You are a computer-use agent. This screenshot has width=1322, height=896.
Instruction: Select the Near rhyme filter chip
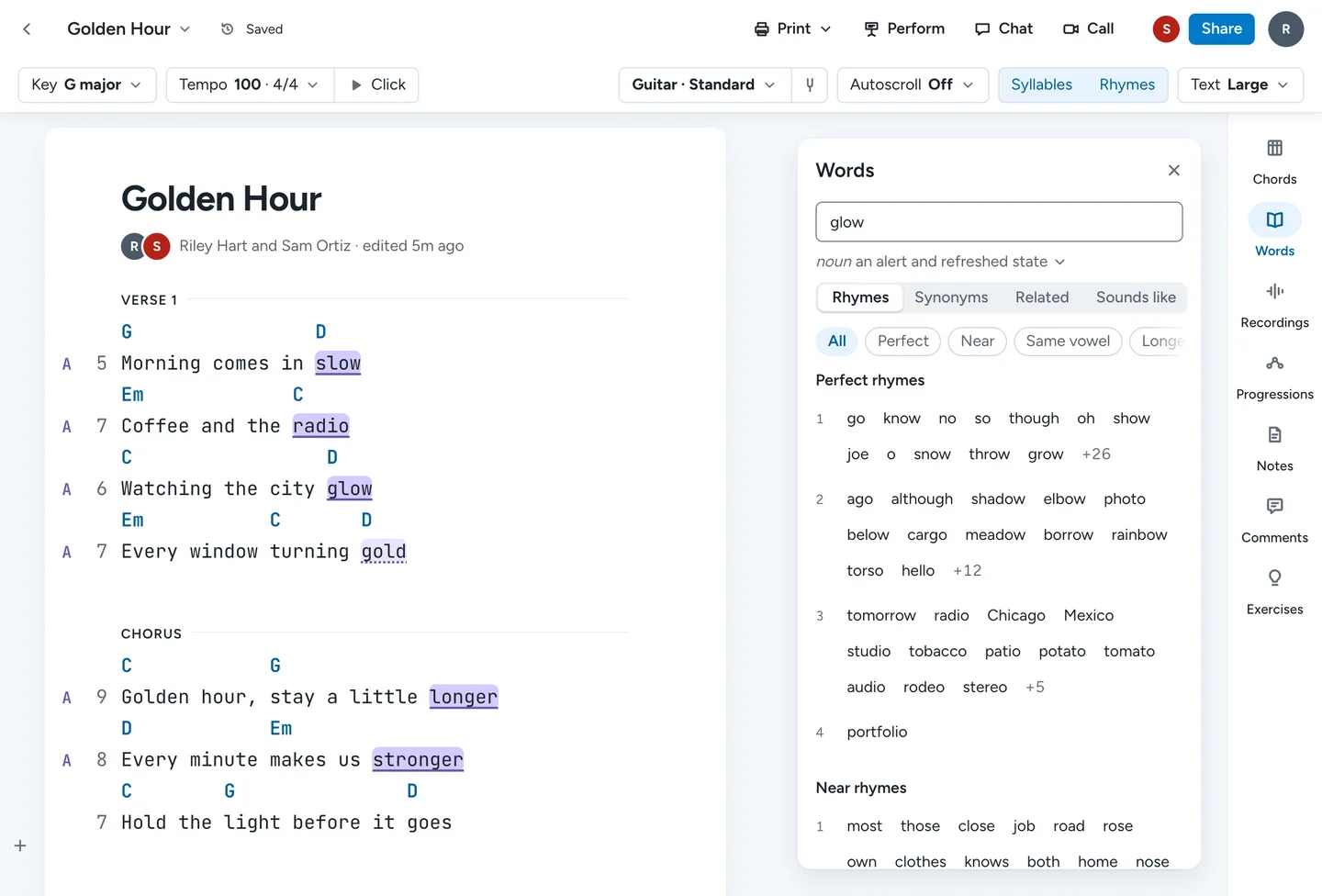(977, 342)
